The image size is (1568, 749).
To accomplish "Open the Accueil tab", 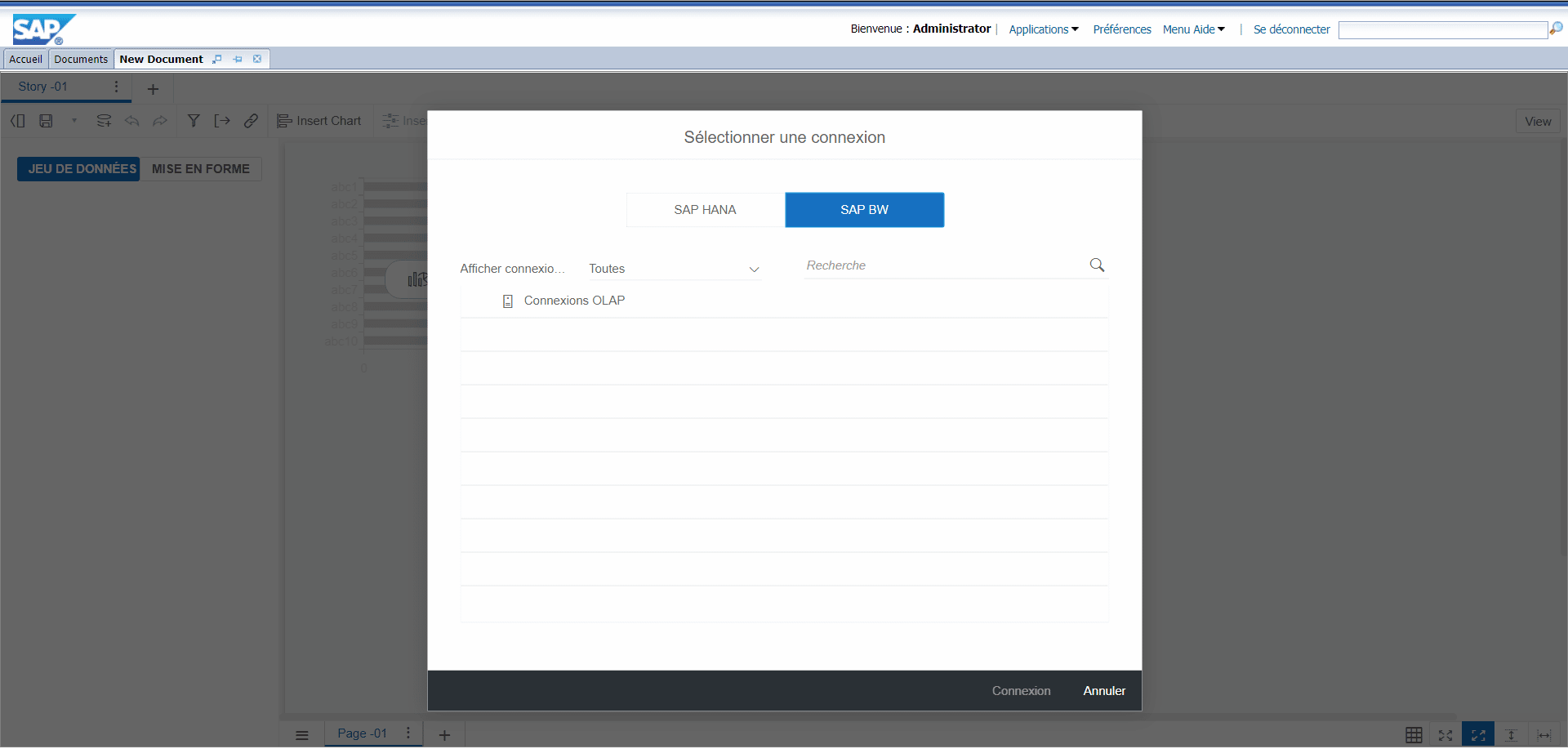I will (25, 59).
